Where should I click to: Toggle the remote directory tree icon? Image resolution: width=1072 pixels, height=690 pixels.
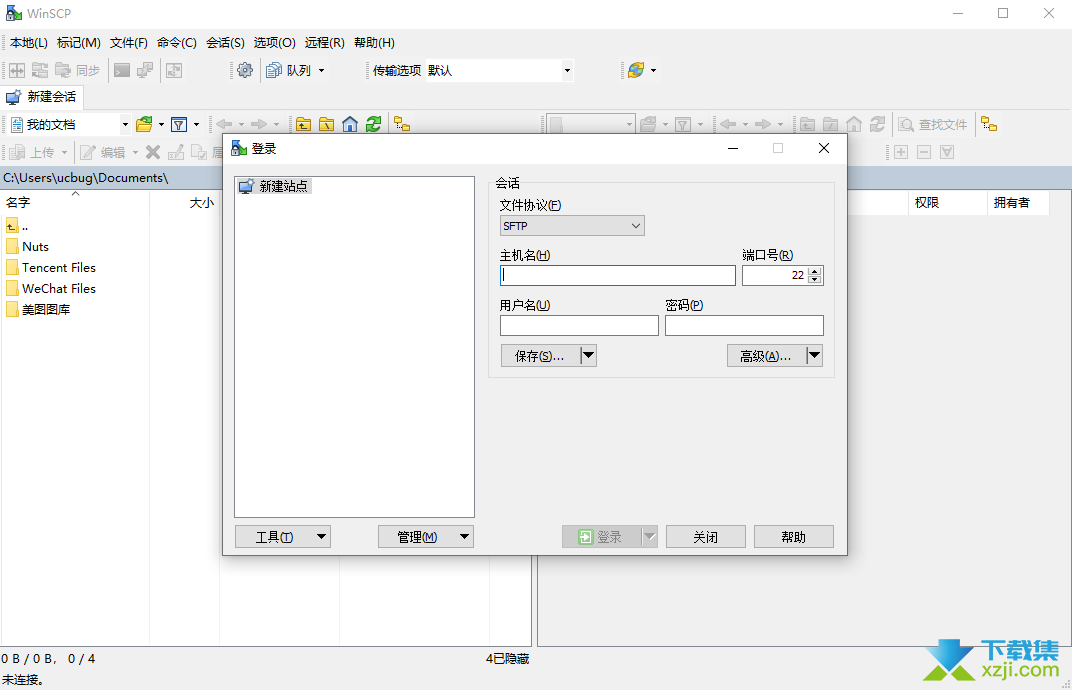989,124
